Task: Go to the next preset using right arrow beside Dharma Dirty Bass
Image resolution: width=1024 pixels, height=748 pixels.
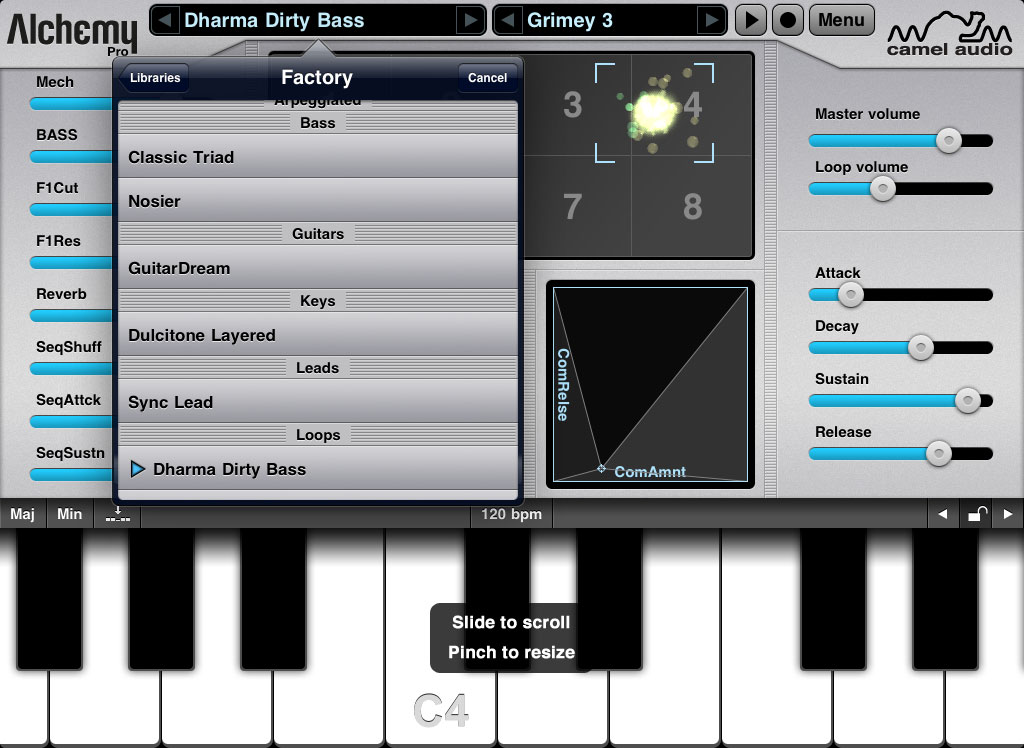Action: tap(470, 20)
